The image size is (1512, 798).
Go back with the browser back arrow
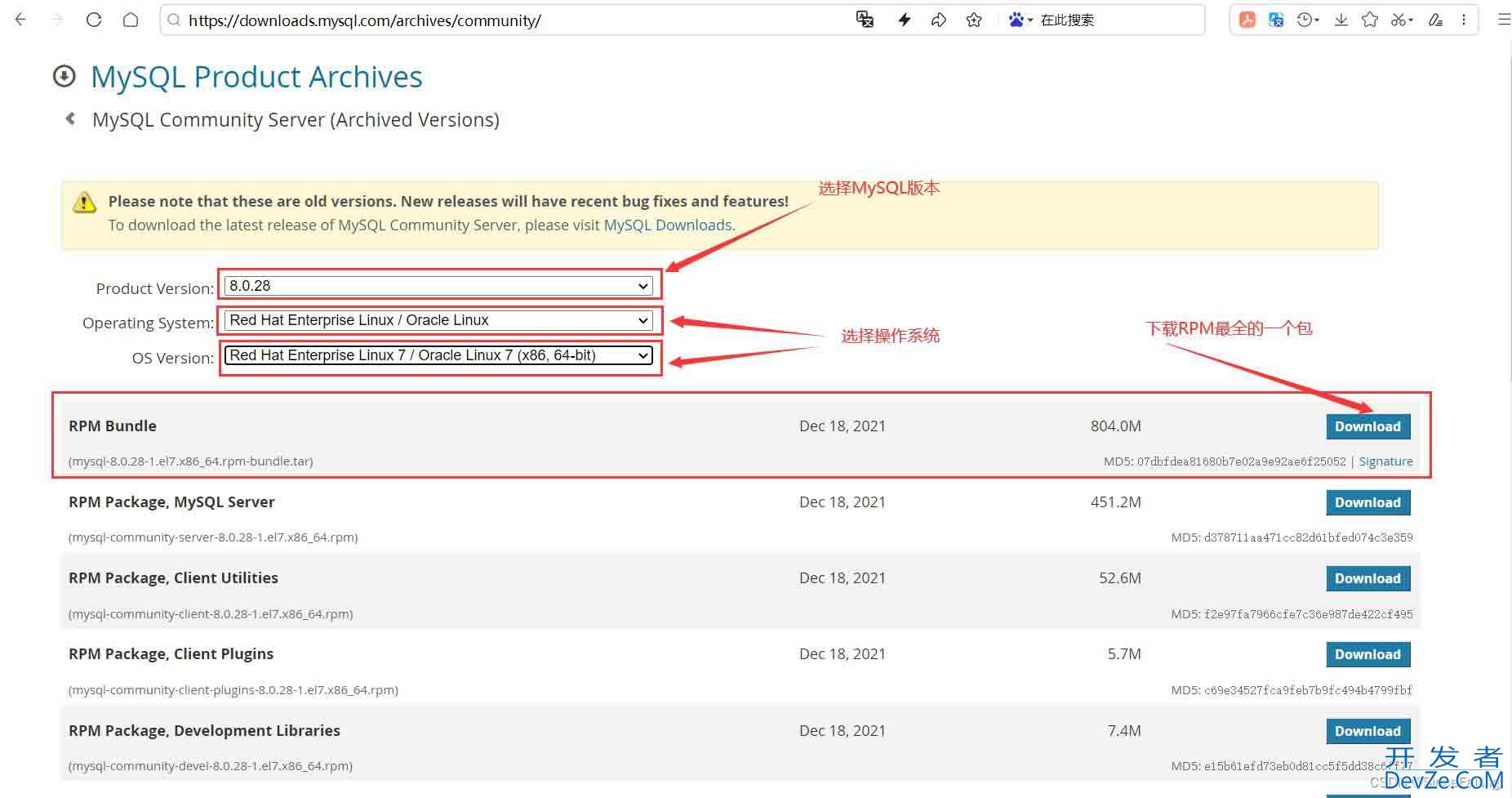20,20
